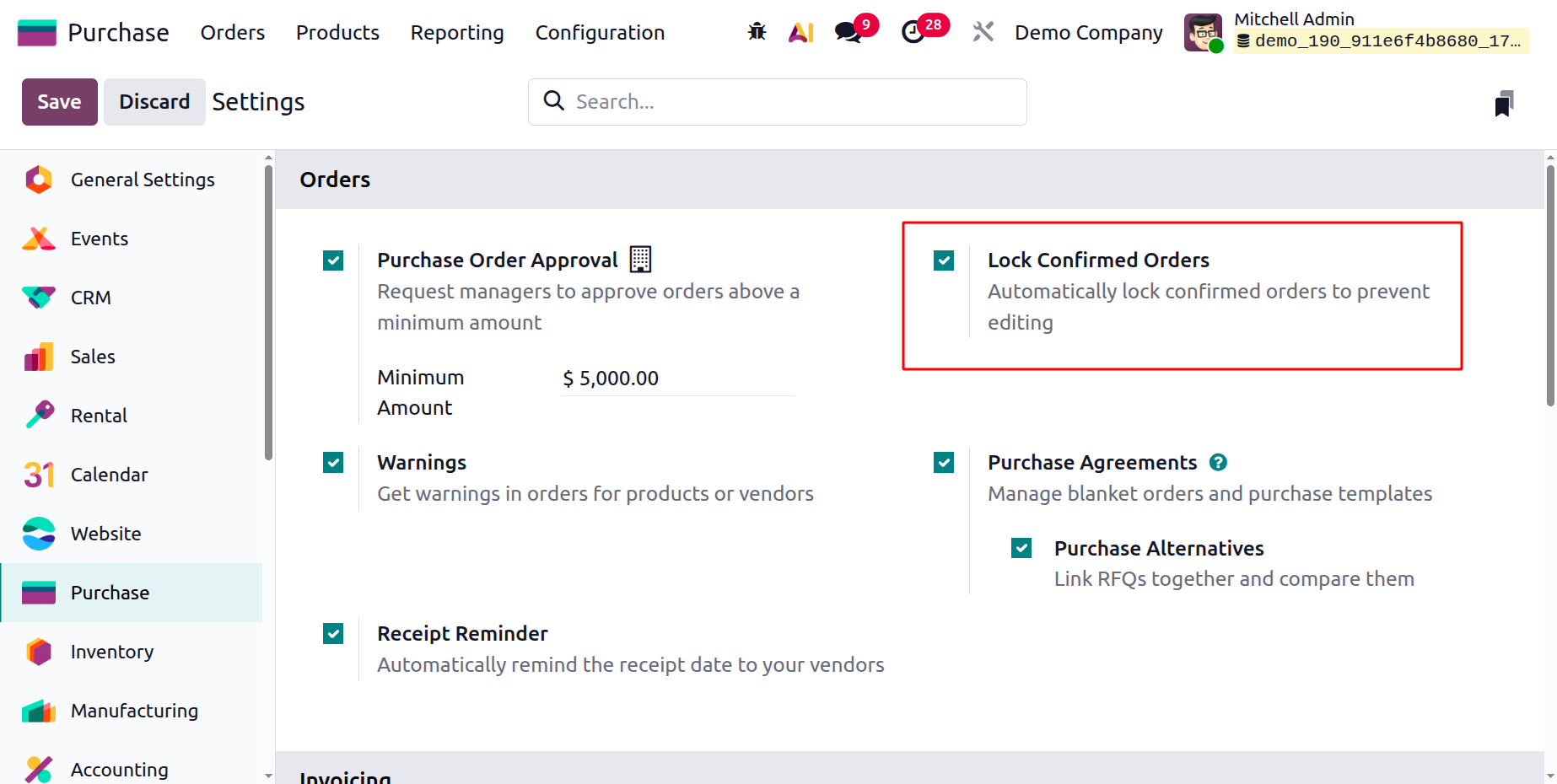Open the Calendar app icon
The width and height of the screenshot is (1557, 784).
[38, 474]
